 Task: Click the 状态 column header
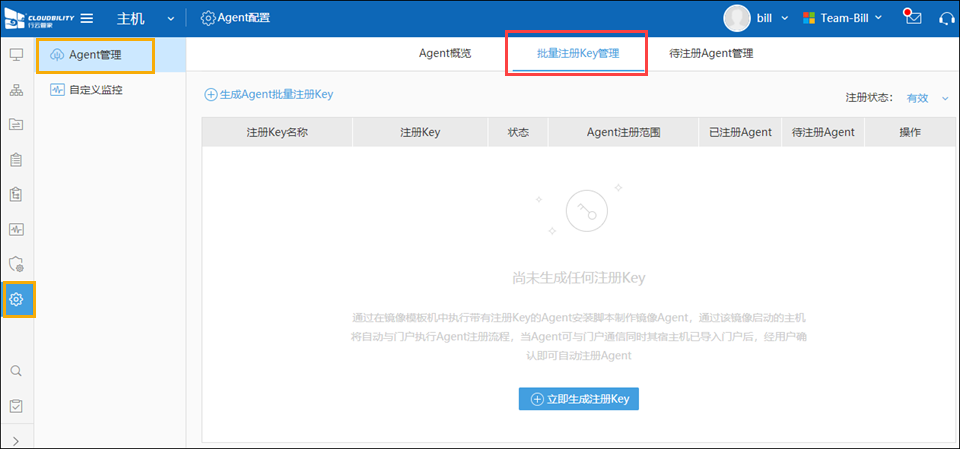[x=518, y=132]
